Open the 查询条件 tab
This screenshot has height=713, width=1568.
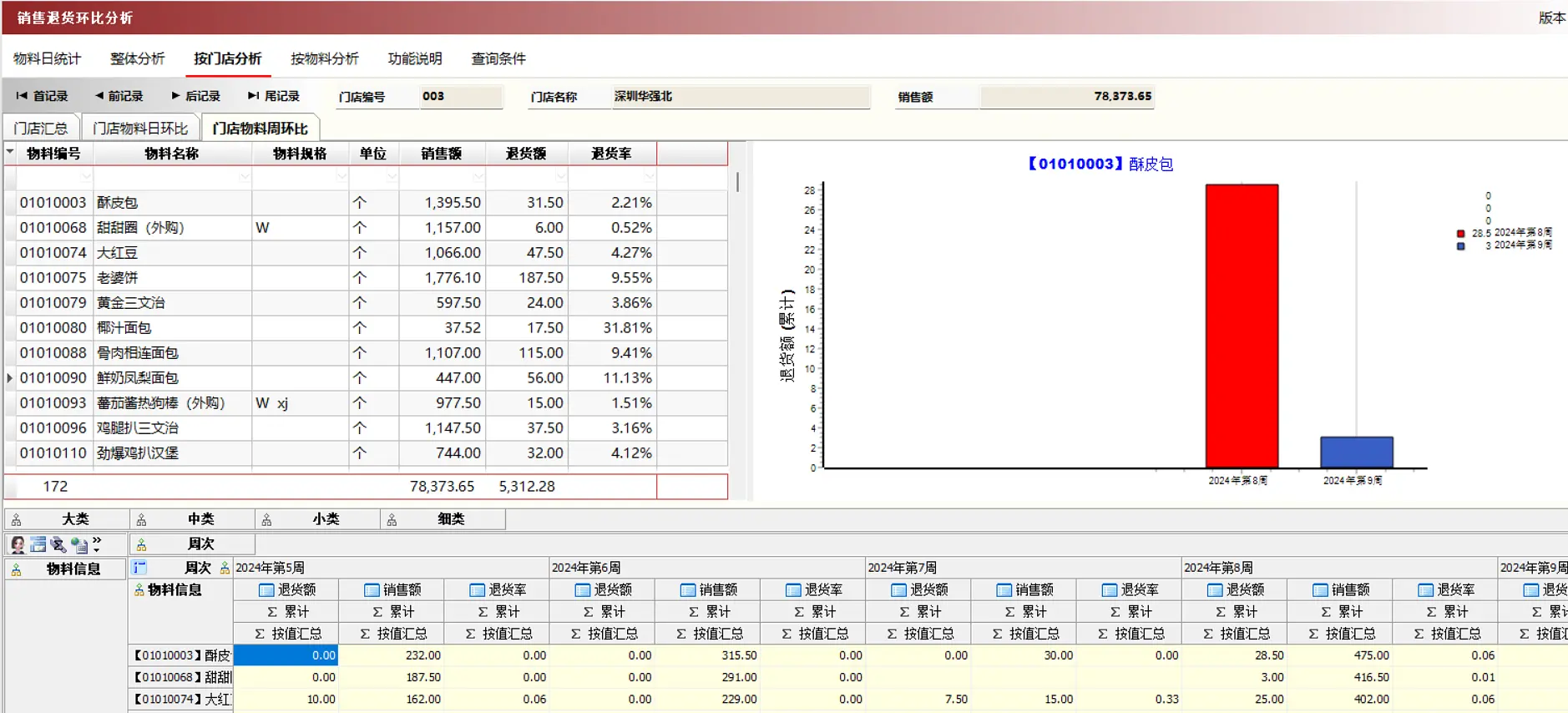click(x=498, y=58)
